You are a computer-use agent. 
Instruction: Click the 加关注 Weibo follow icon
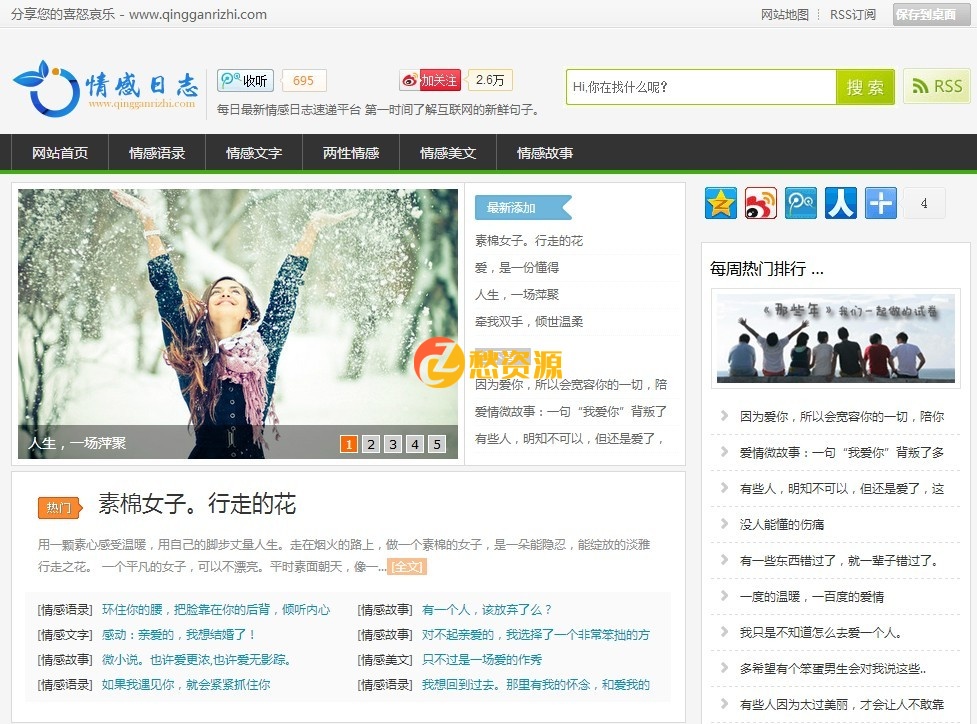tap(430, 80)
